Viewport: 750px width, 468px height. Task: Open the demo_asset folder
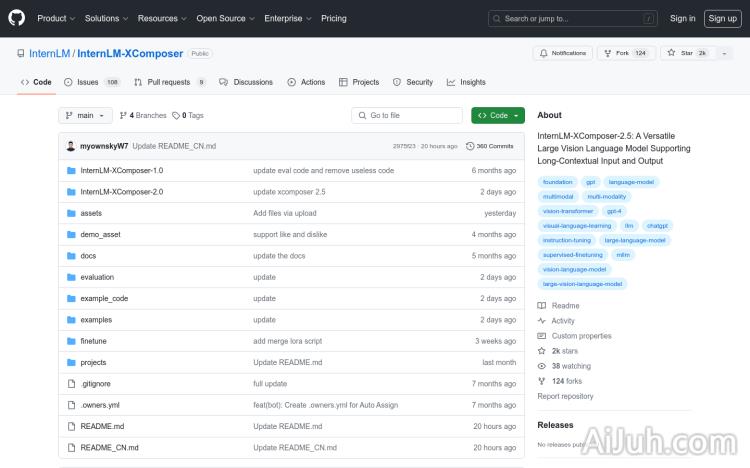coord(100,234)
